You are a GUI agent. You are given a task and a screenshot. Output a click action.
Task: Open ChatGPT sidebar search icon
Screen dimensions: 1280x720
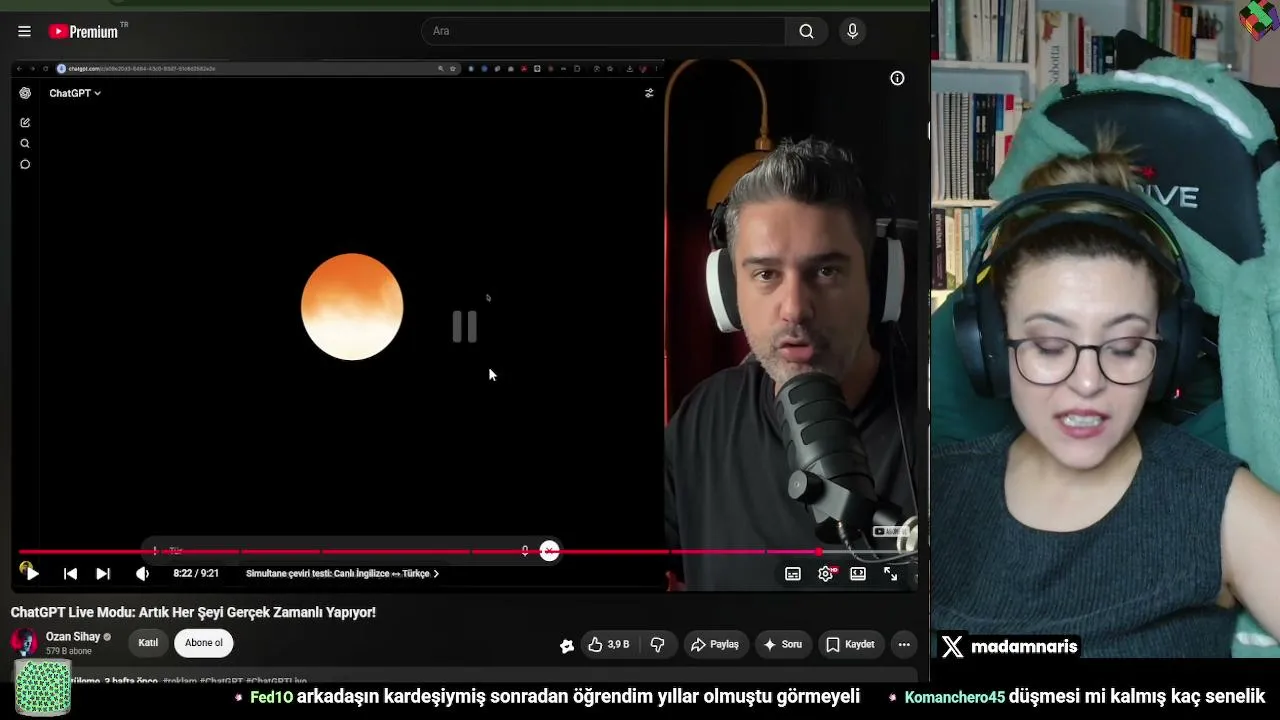click(25, 143)
